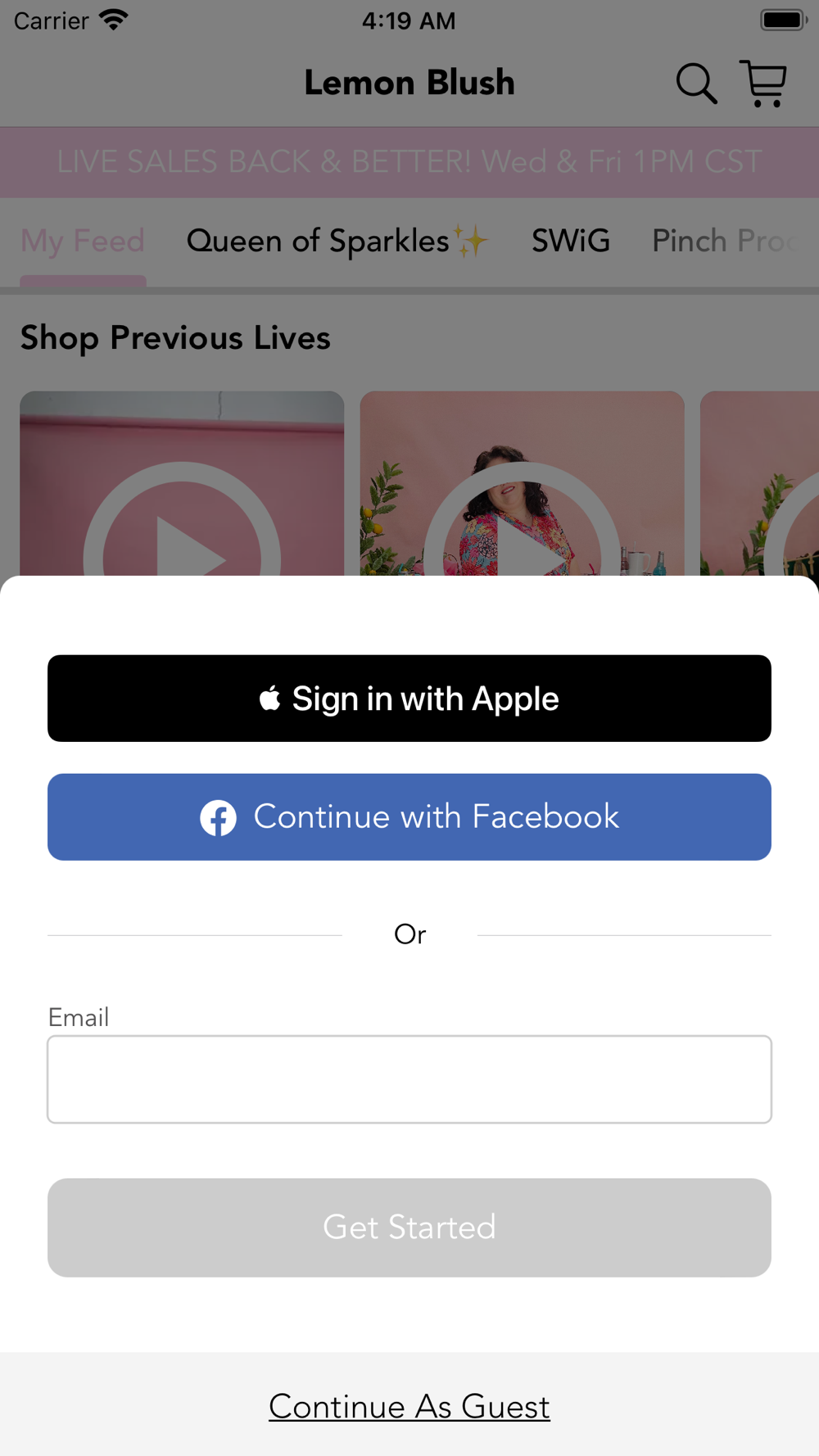Switch to the My Feed tab

click(83, 242)
